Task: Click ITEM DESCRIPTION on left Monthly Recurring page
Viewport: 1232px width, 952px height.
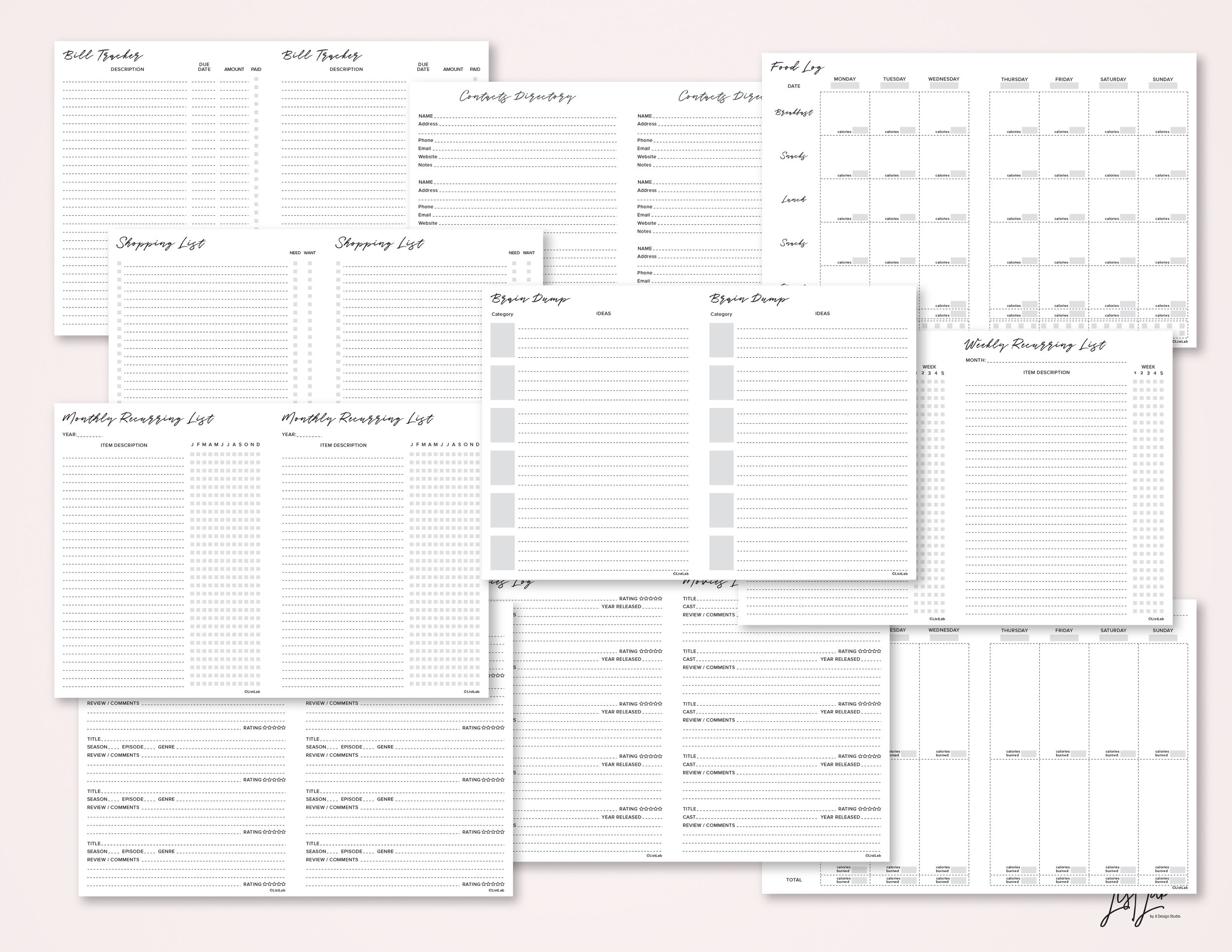Action: (x=124, y=445)
